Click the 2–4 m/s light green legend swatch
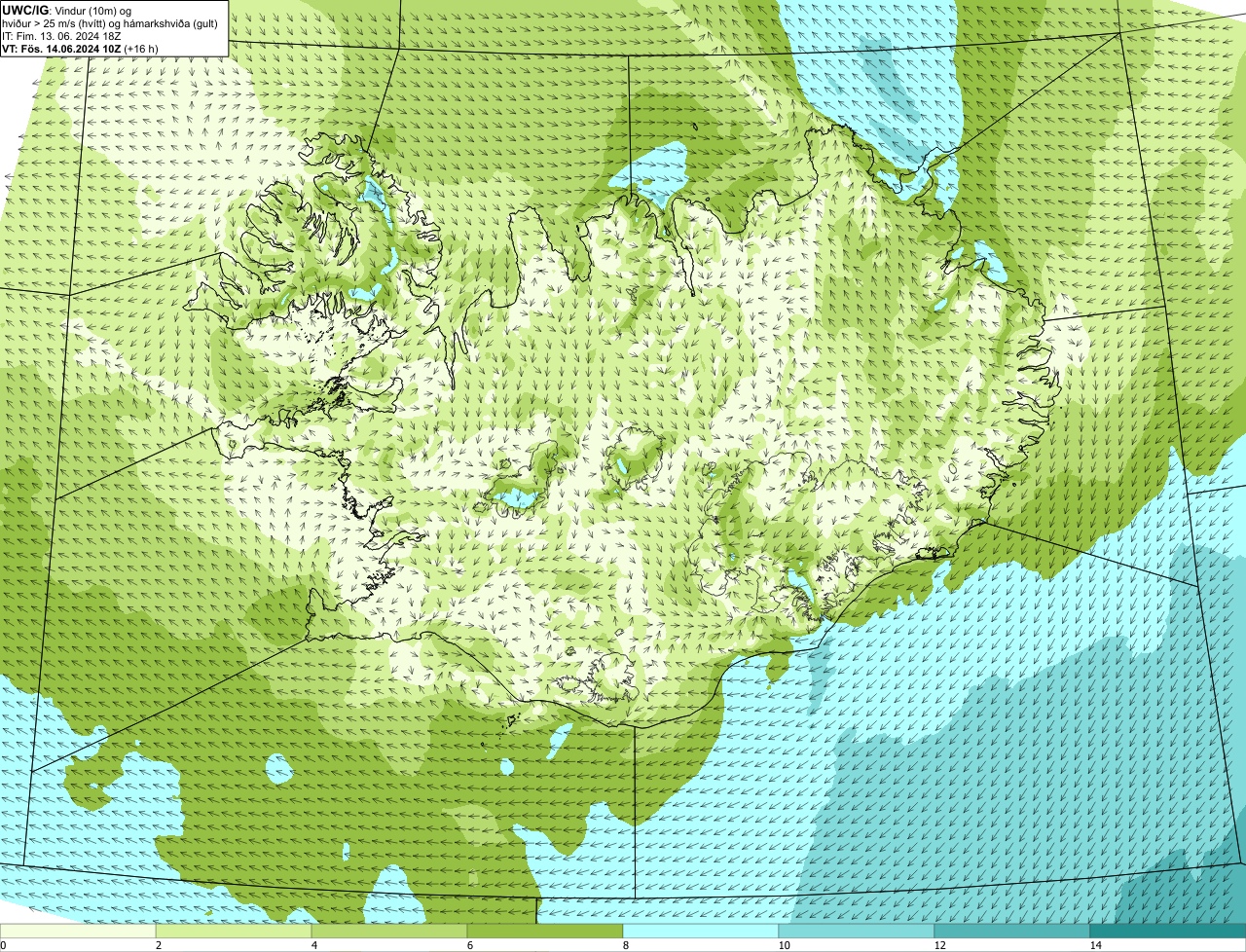Screen dimensions: 1246x952 pos(234,931)
